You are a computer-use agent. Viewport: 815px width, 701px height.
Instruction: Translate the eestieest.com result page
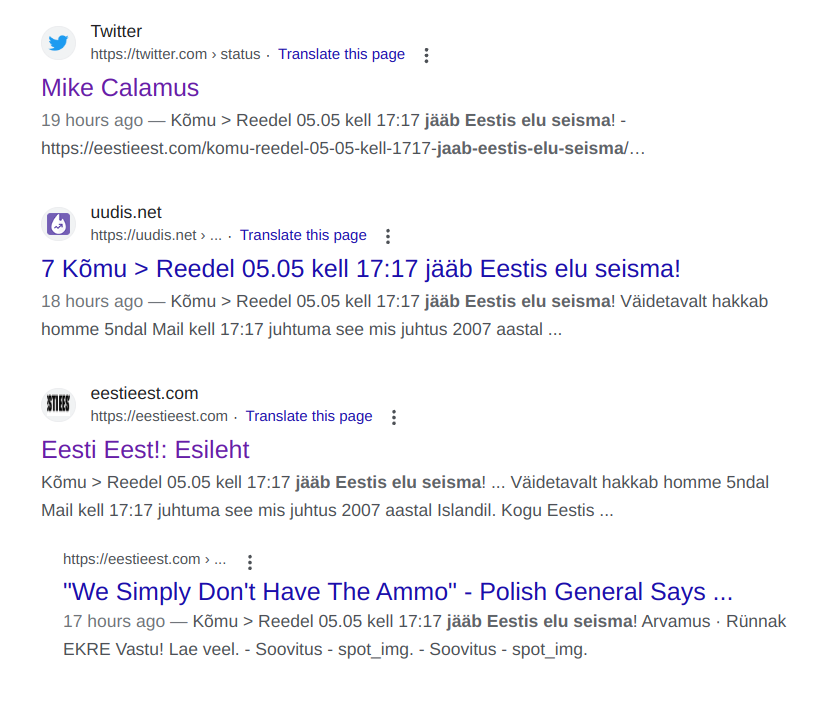coord(309,416)
